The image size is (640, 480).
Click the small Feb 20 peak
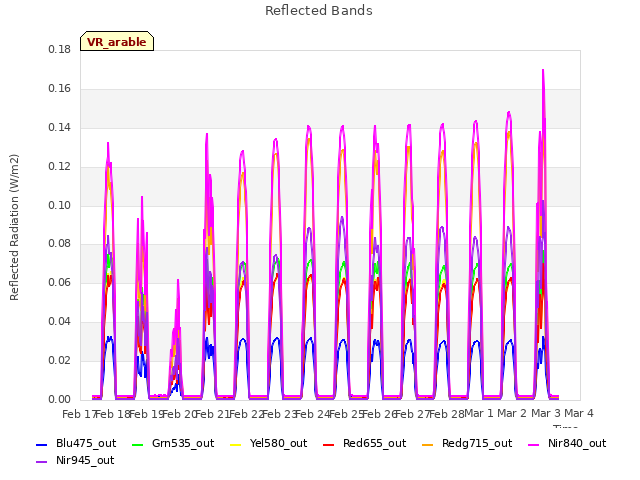178,282
